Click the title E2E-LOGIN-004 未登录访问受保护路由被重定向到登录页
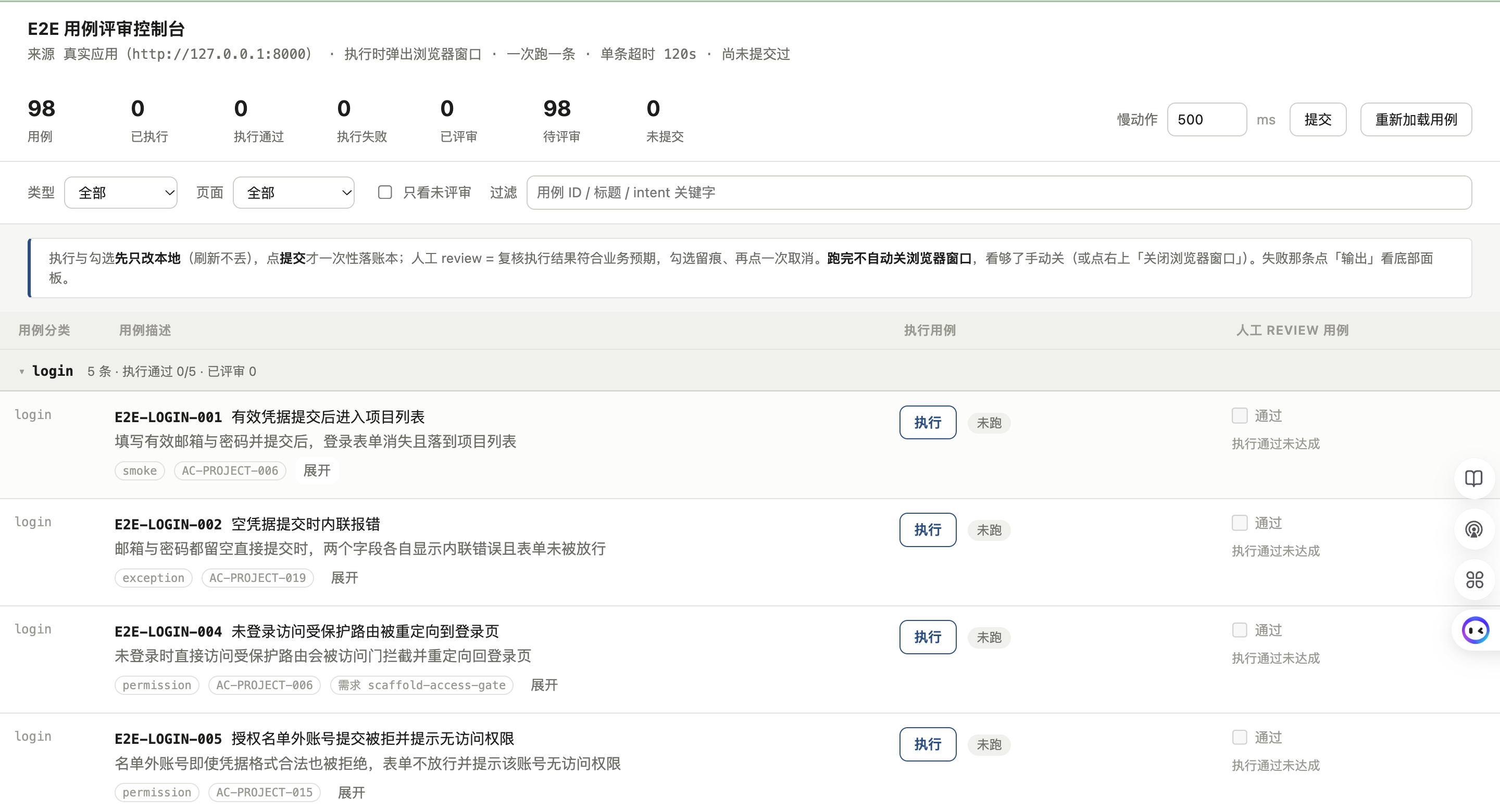Viewport: 1500px width, 812px height. point(307,631)
